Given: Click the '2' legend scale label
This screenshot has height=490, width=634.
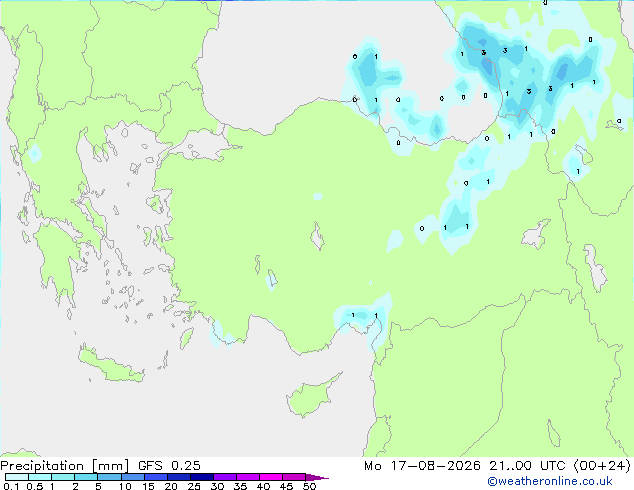Looking at the screenshot, I should [75, 486].
